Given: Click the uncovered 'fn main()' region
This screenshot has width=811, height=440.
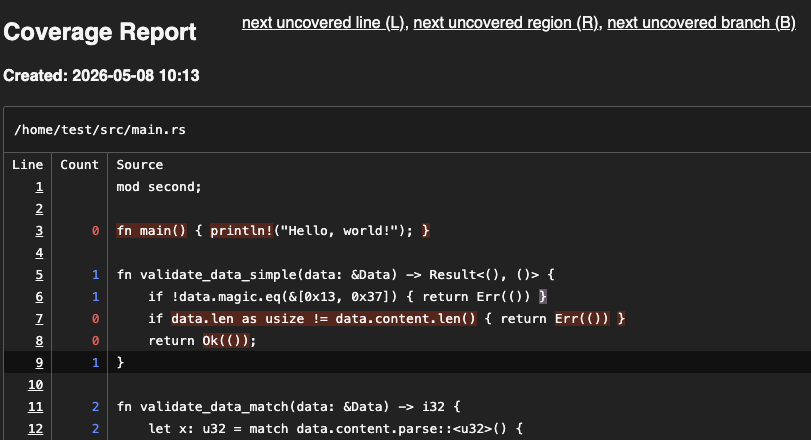Looking at the screenshot, I should pos(151,231).
